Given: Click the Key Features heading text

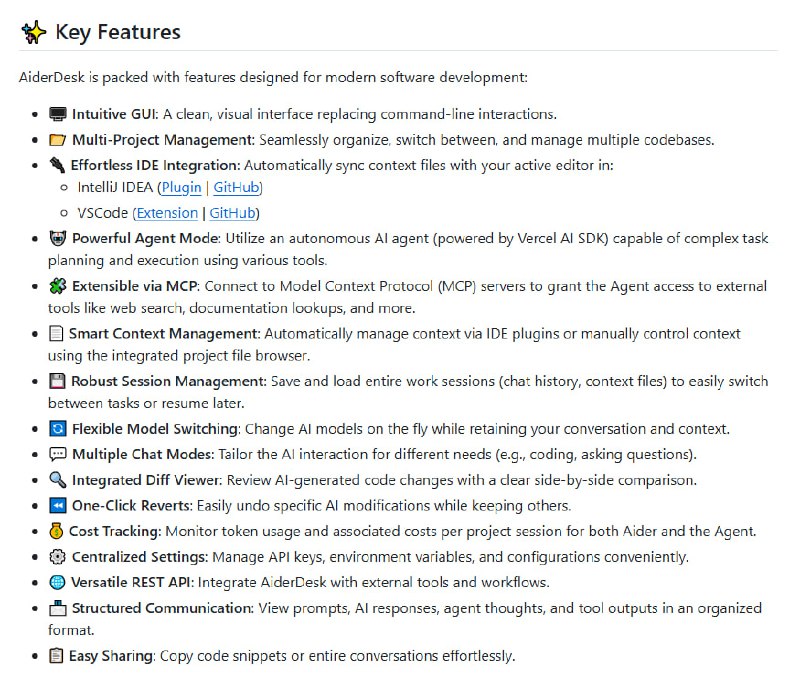Looking at the screenshot, I should (118, 32).
